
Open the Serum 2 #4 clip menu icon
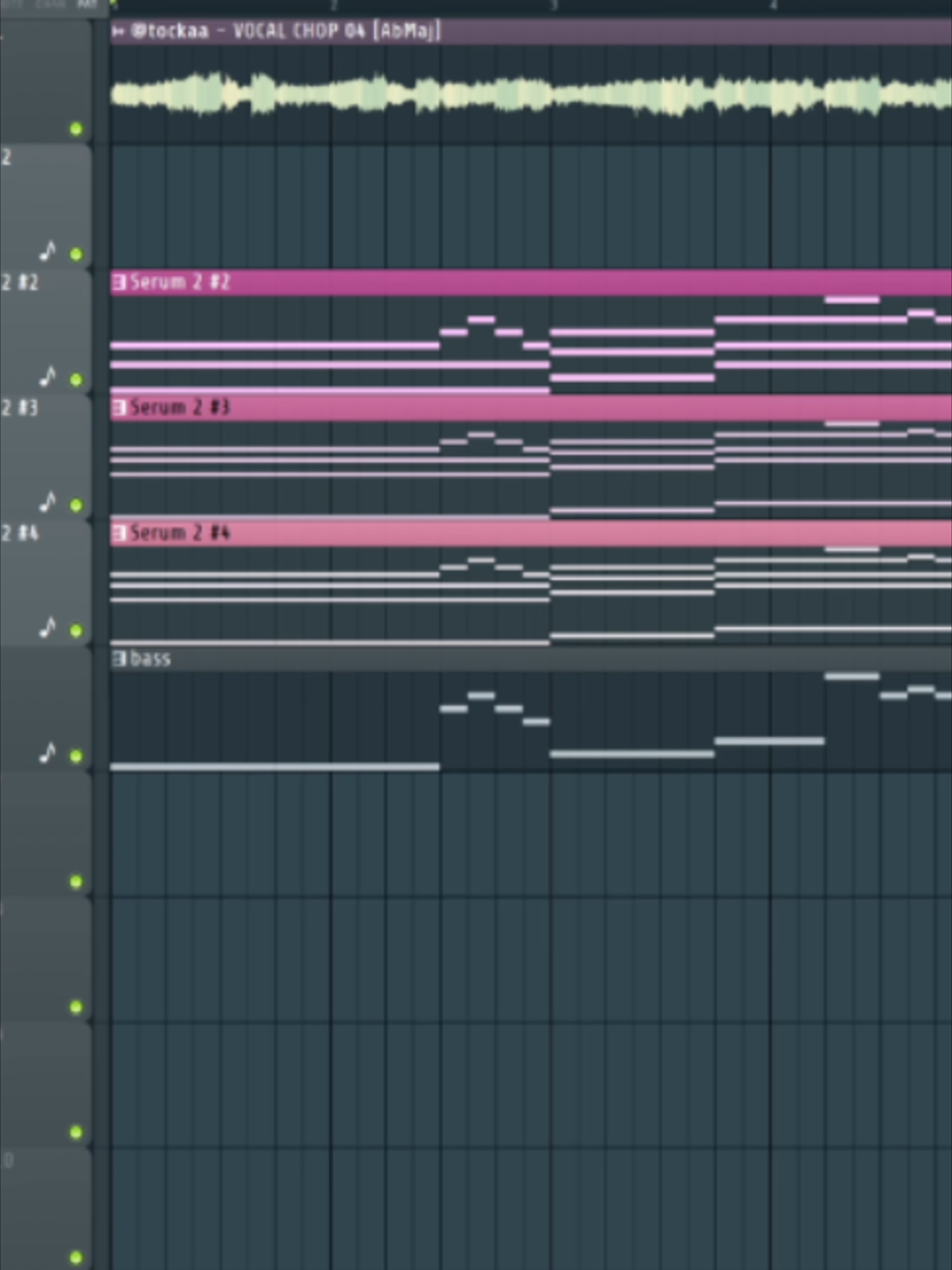pyautogui.click(x=119, y=533)
